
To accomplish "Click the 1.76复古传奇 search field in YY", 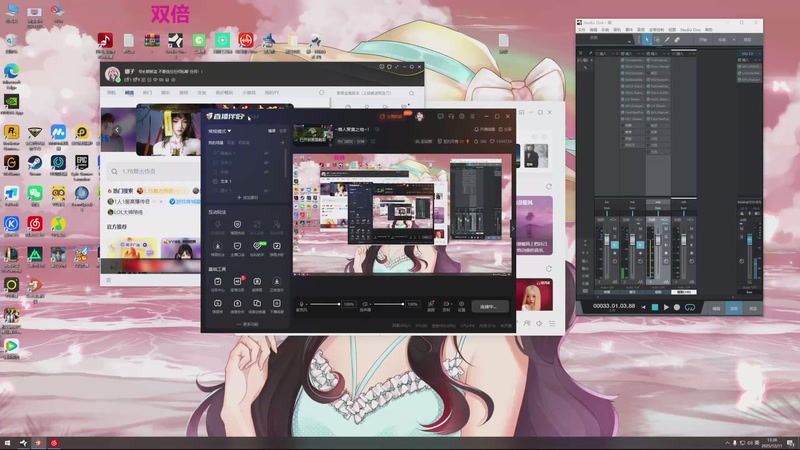I will tap(153, 171).
